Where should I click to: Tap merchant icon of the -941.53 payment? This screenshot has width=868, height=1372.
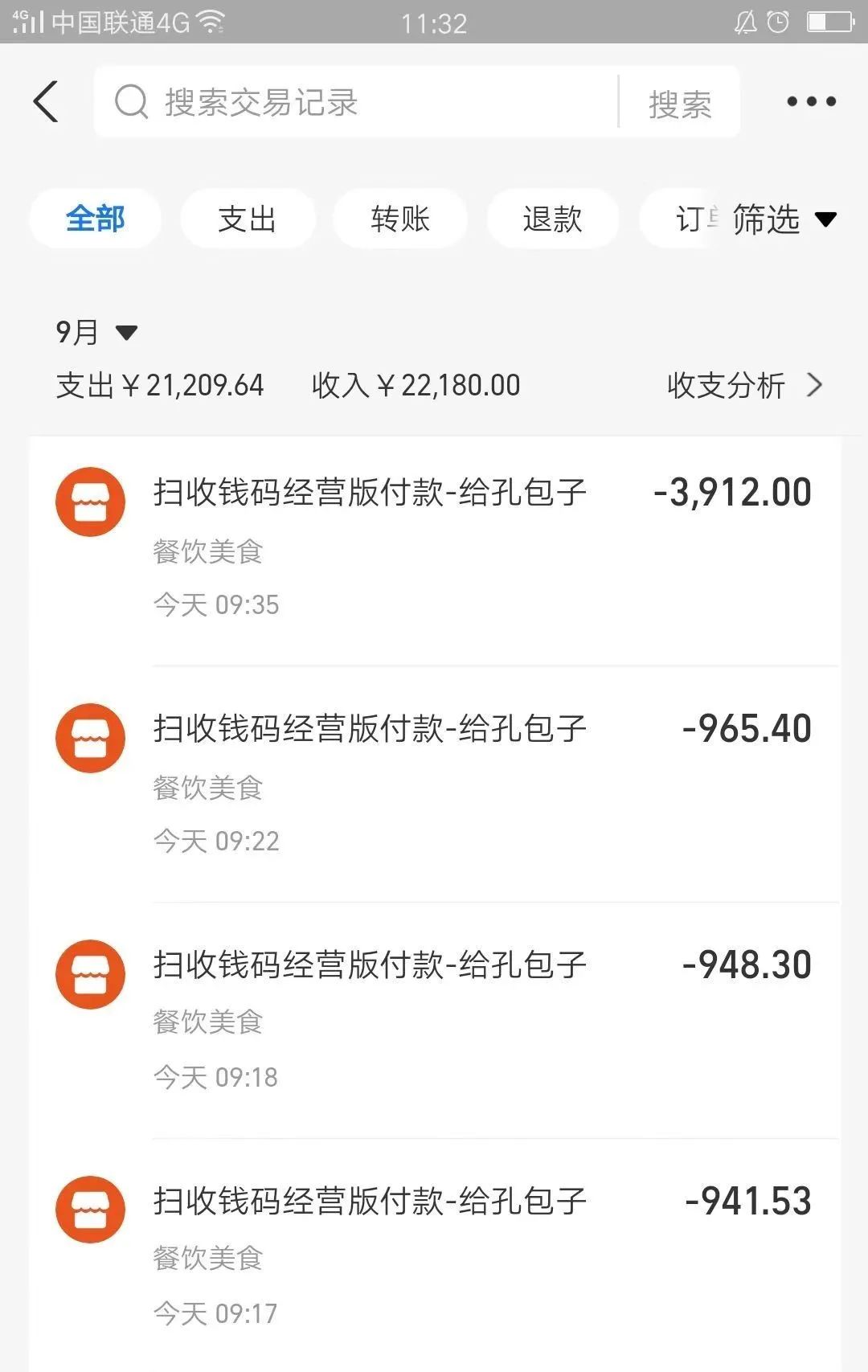click(x=90, y=1210)
